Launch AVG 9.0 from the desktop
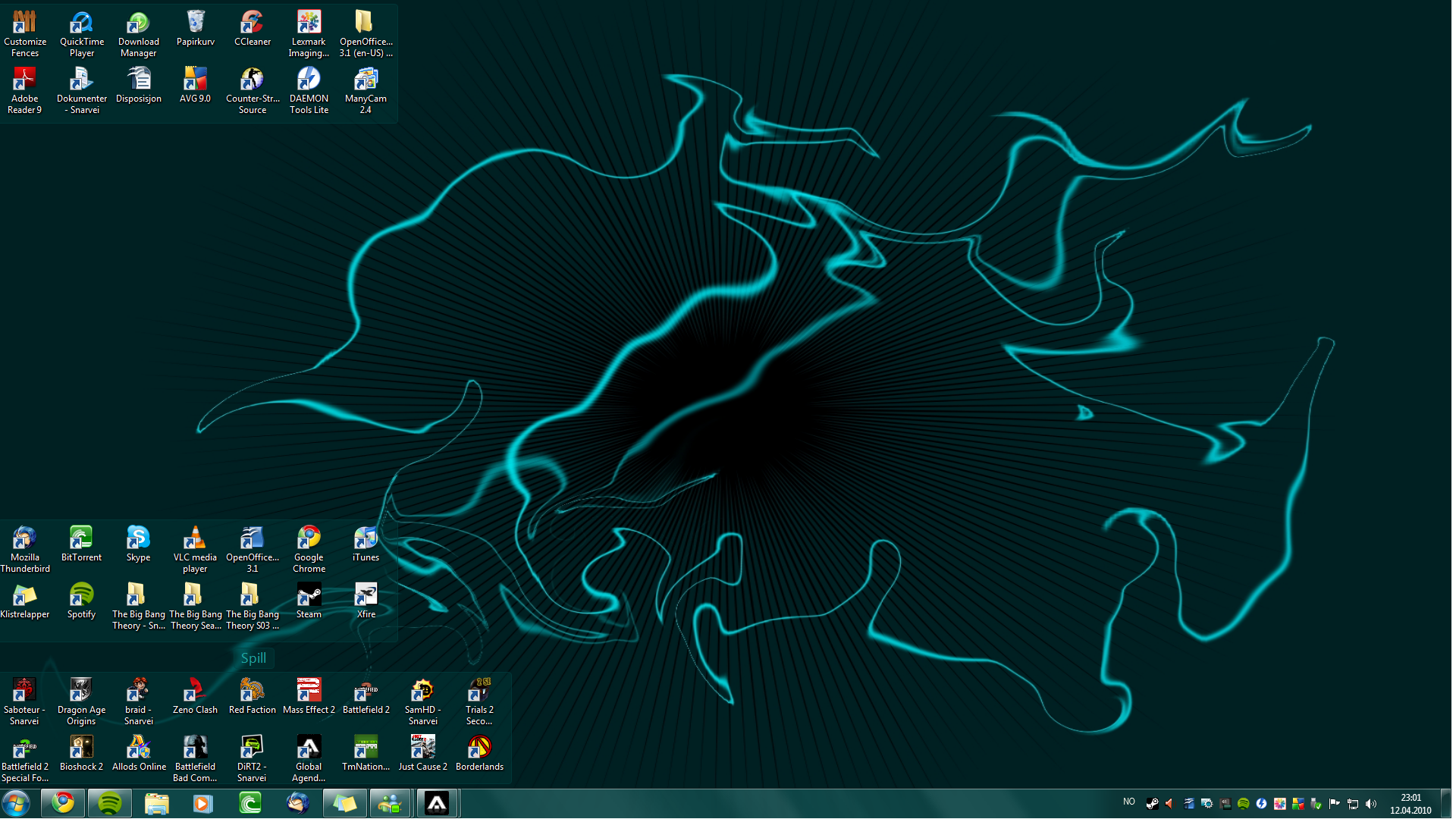The width and height of the screenshot is (1456, 819). point(196,86)
